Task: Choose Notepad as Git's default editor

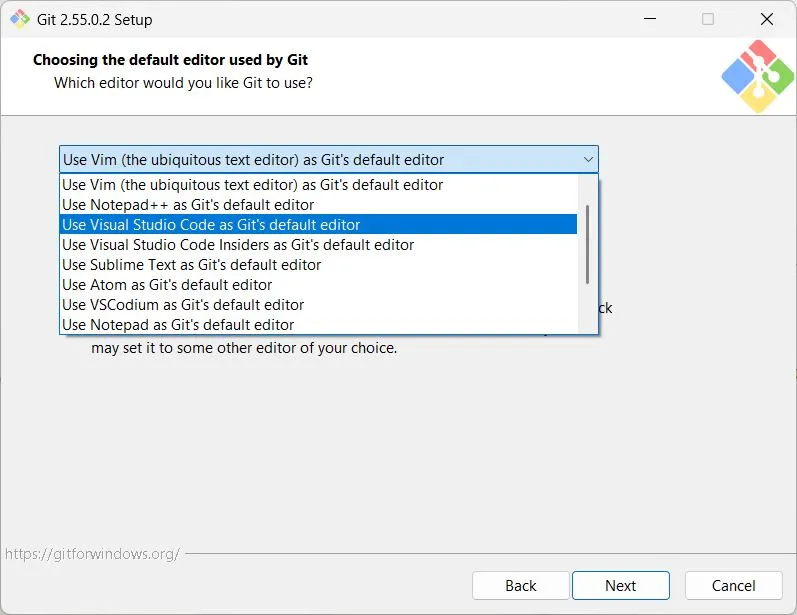Action: coord(318,325)
